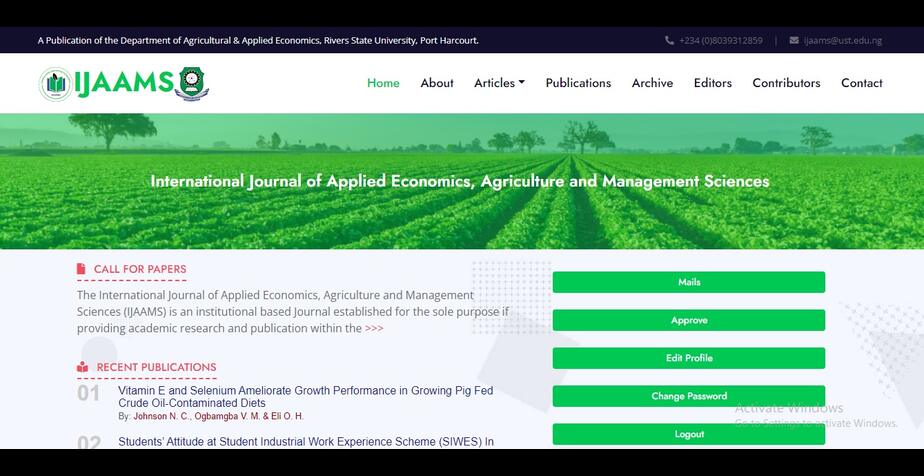Read more of Call for Papers (>>>)
This screenshot has width=924, height=476.
coord(374,328)
